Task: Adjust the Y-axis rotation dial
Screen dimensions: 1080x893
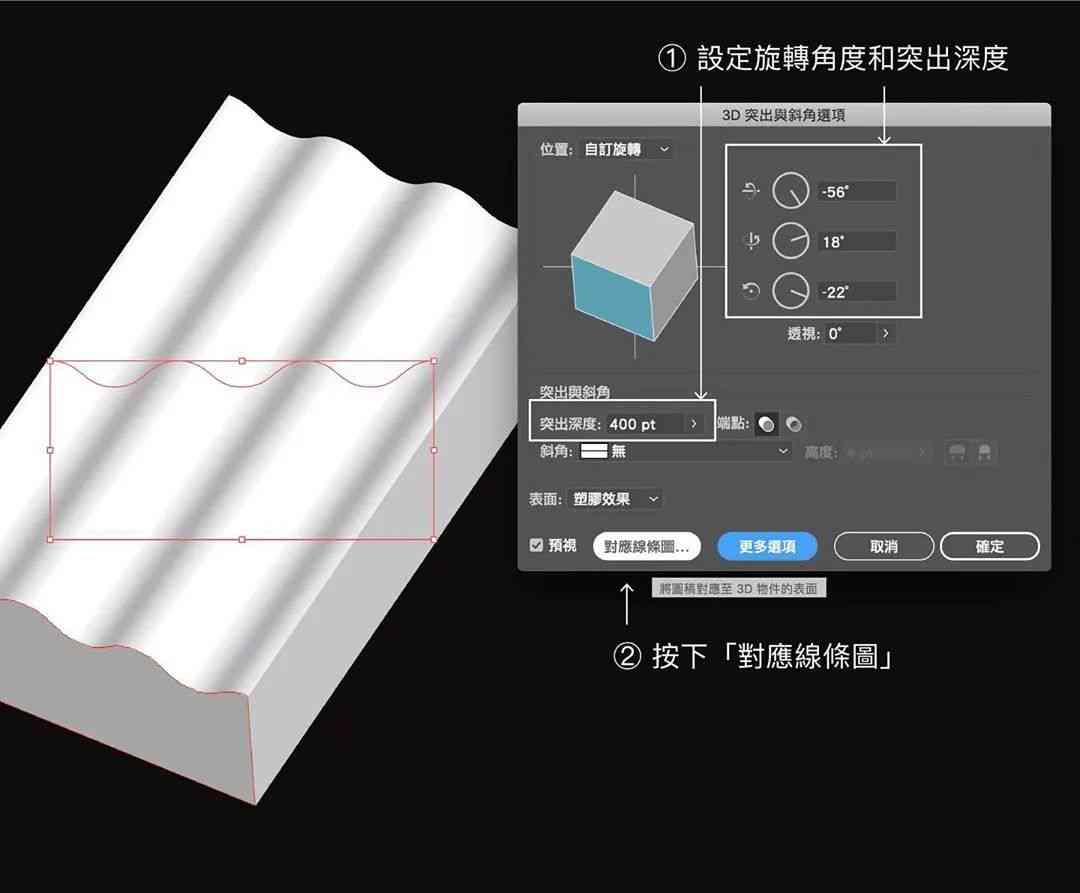Action: coord(790,241)
